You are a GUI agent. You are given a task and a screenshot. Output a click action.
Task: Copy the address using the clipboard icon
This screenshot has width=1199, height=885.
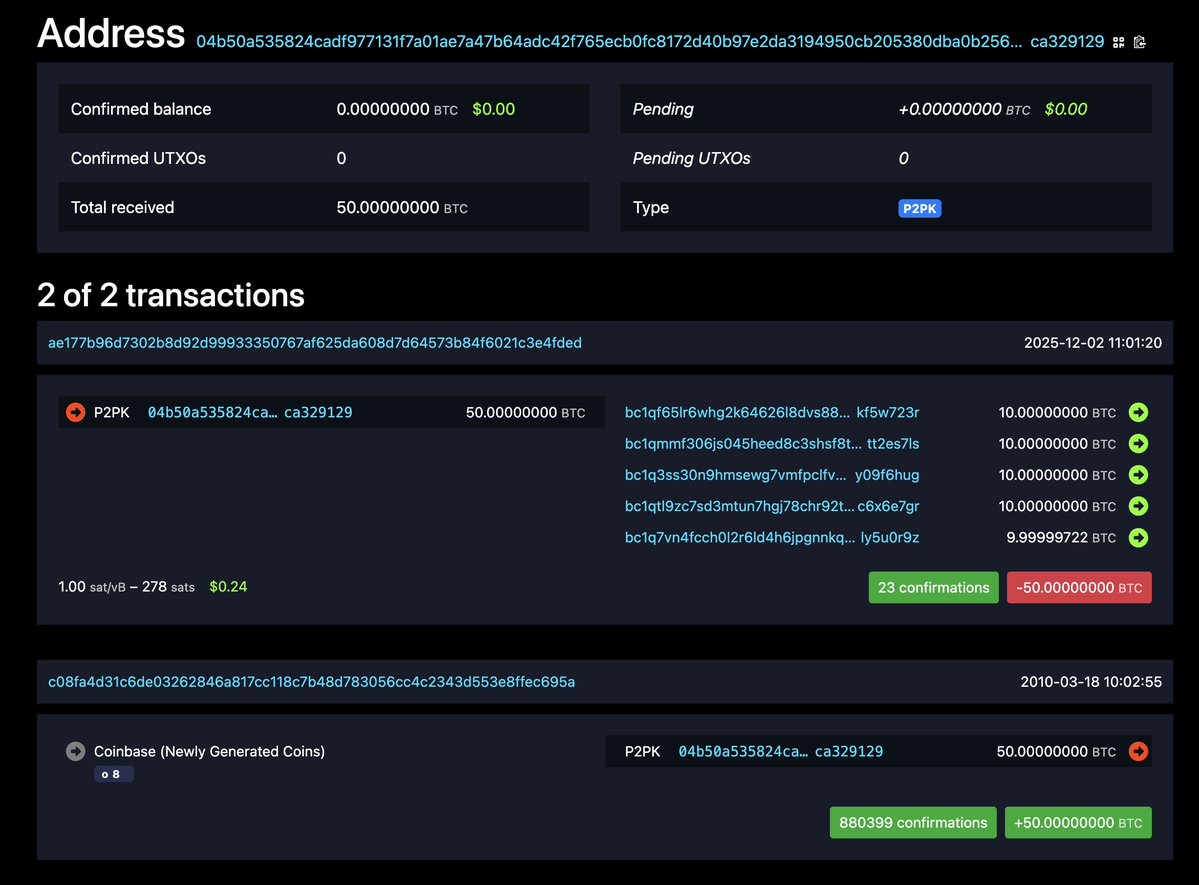click(x=1139, y=42)
